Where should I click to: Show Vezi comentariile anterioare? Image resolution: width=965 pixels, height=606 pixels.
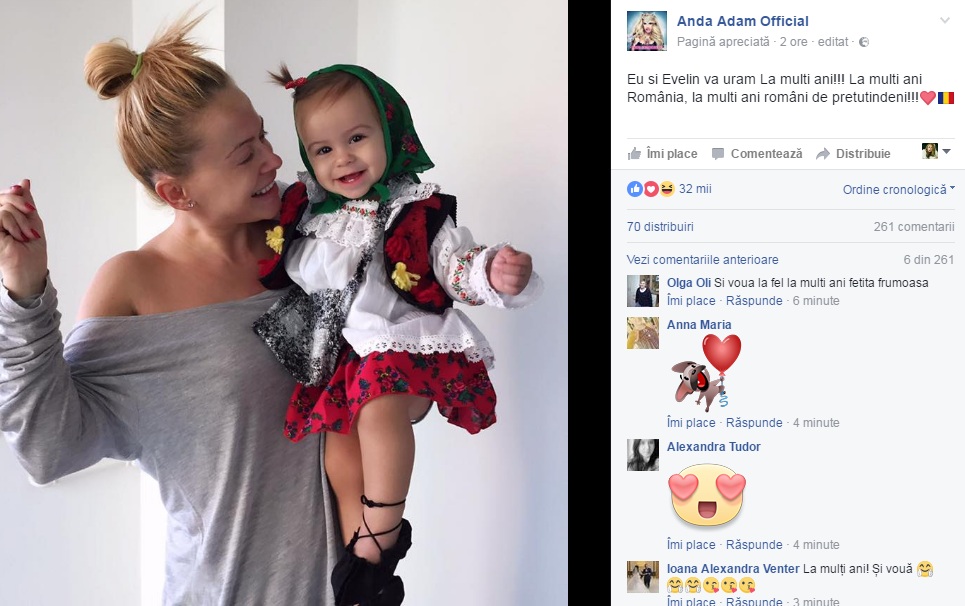[x=702, y=260]
